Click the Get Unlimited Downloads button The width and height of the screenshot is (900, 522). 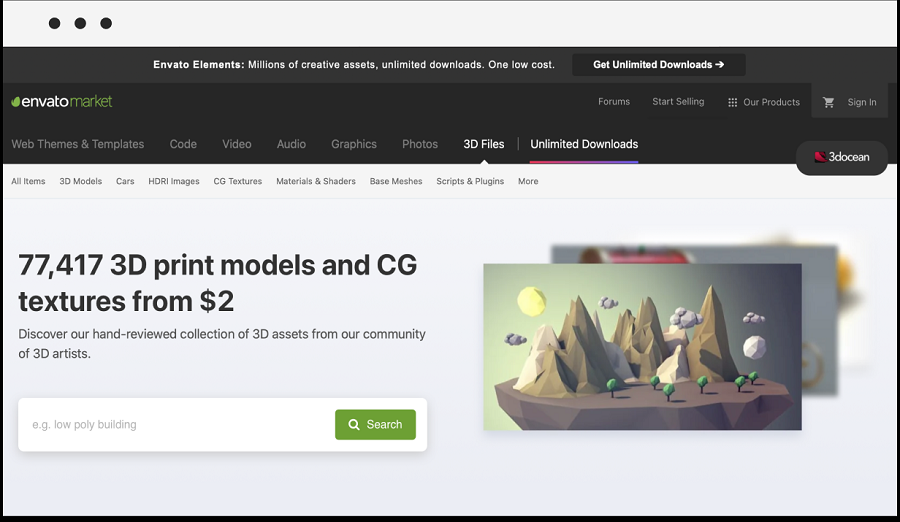658,65
